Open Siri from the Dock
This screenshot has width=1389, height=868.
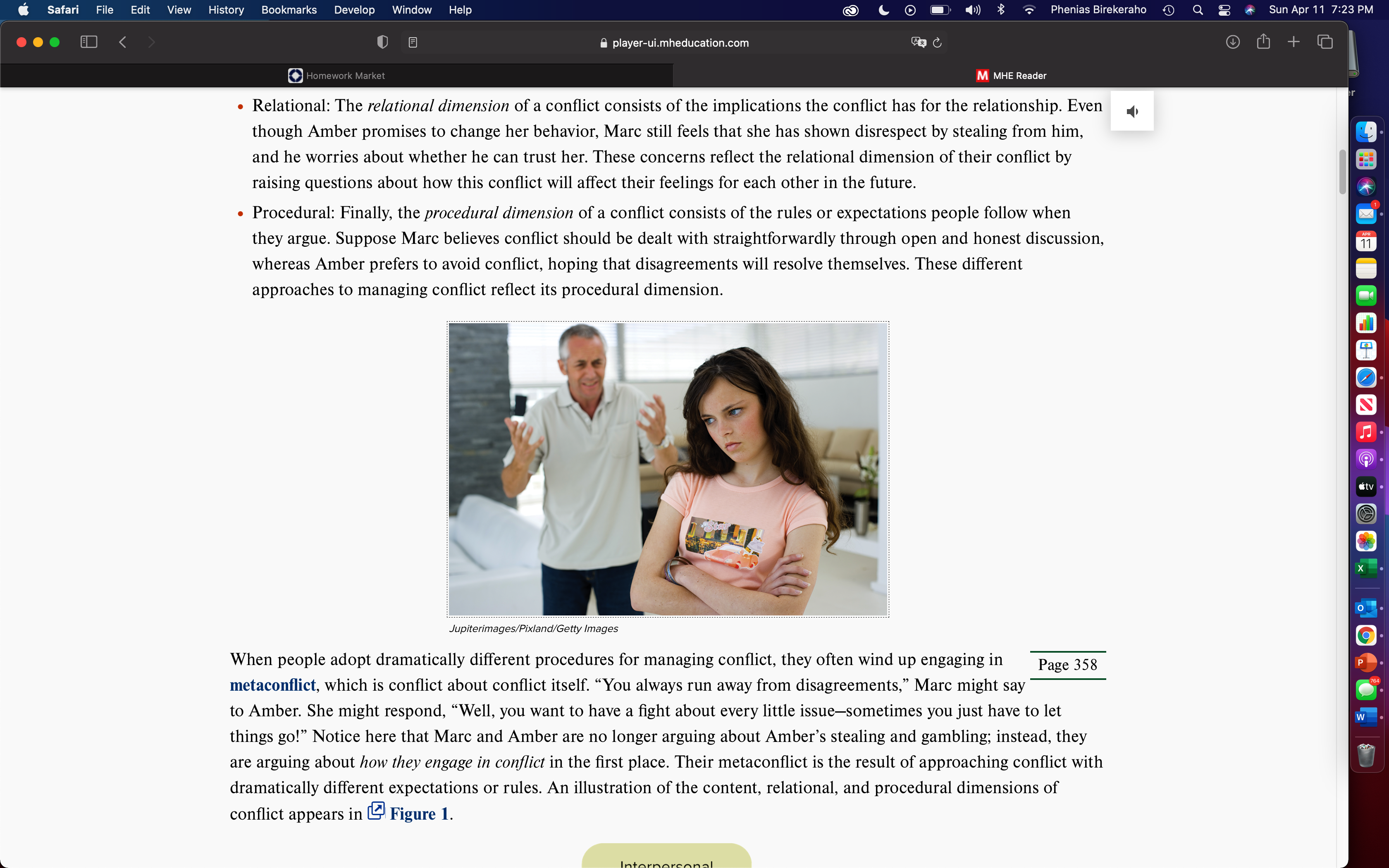(1366, 186)
